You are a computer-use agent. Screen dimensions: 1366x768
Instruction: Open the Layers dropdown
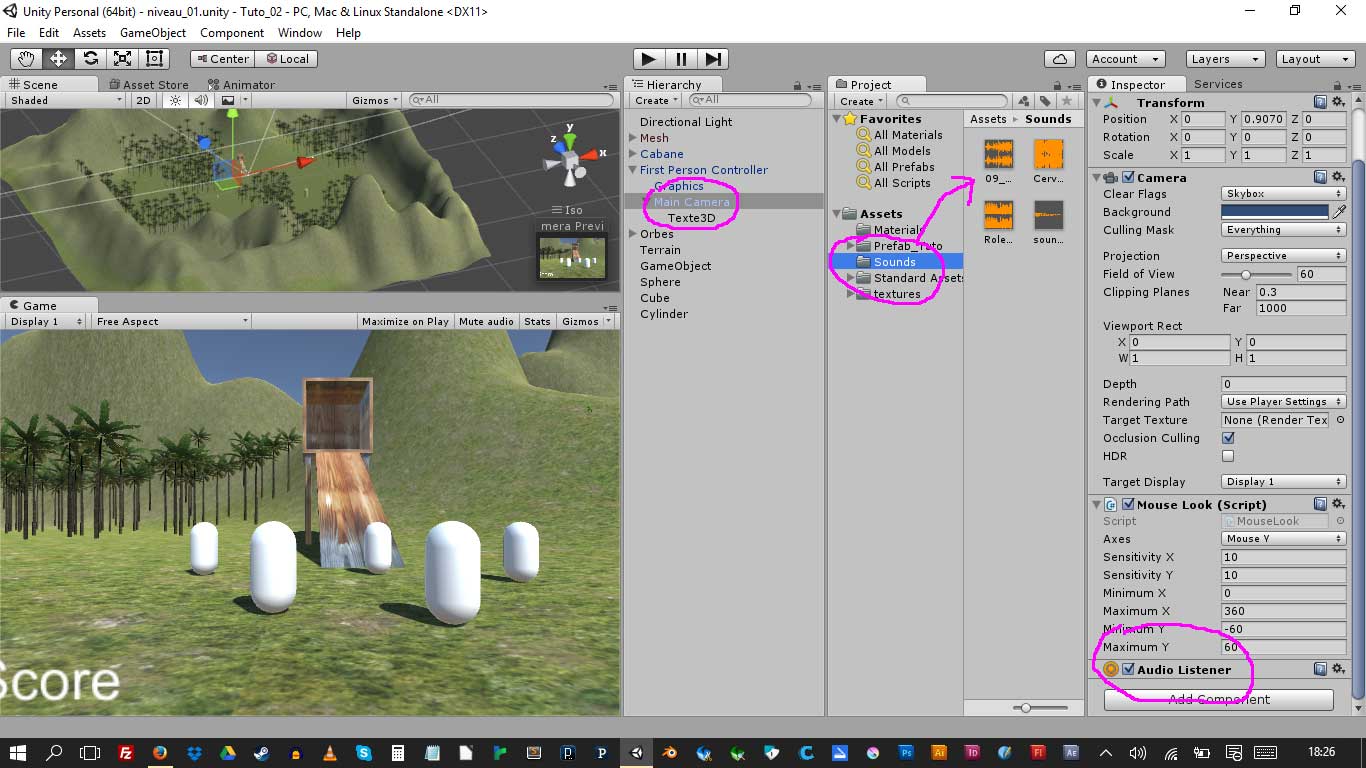[1225, 59]
